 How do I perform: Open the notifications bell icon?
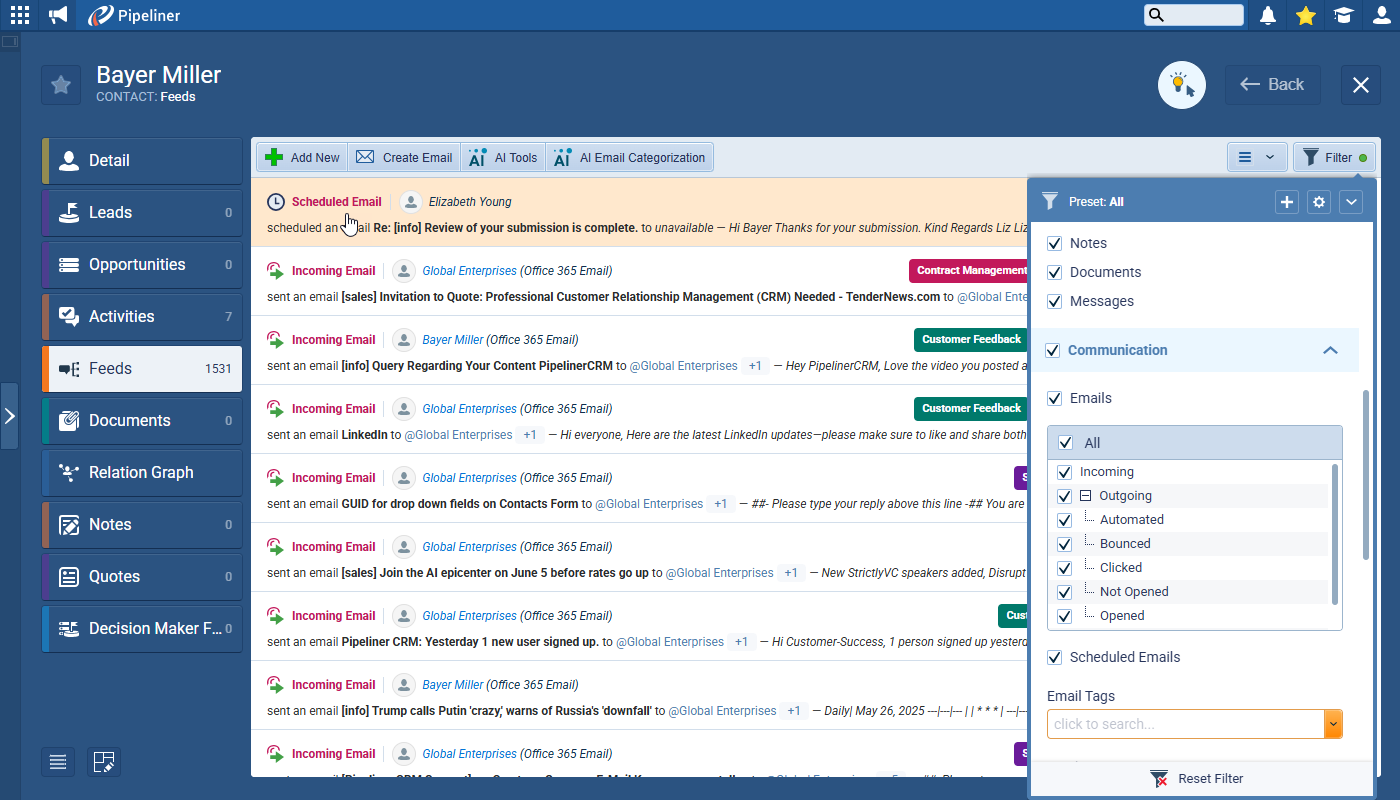click(1268, 15)
